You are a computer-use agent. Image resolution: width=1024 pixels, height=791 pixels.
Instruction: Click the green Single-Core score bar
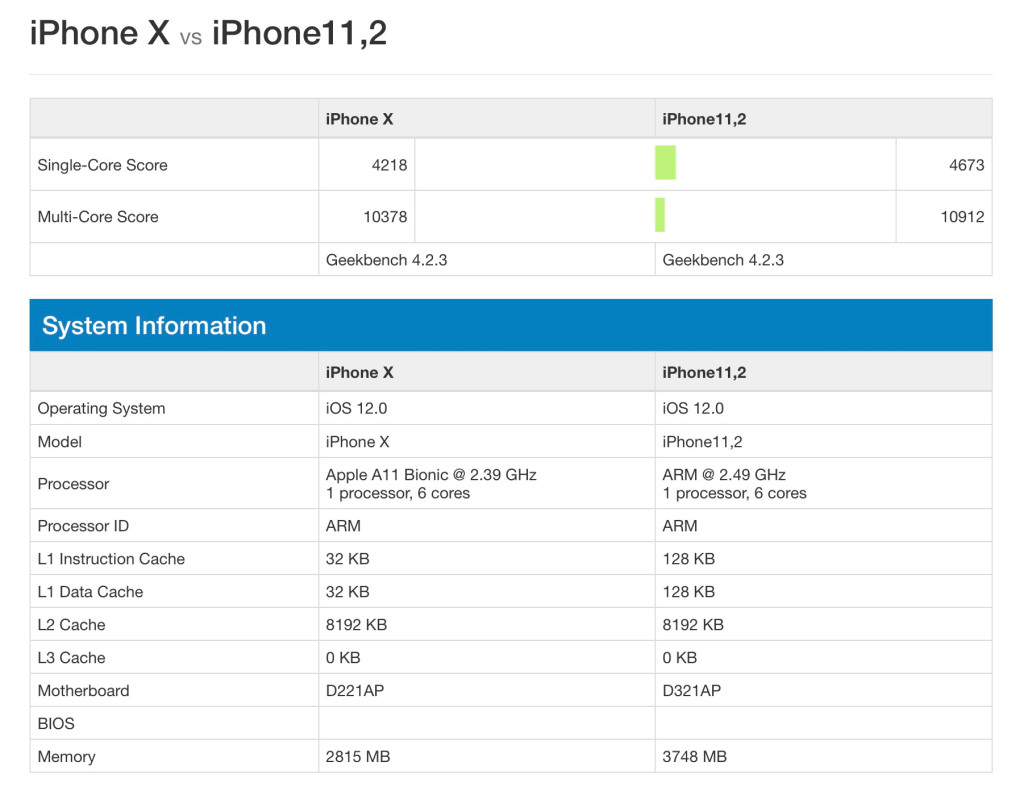coord(665,163)
